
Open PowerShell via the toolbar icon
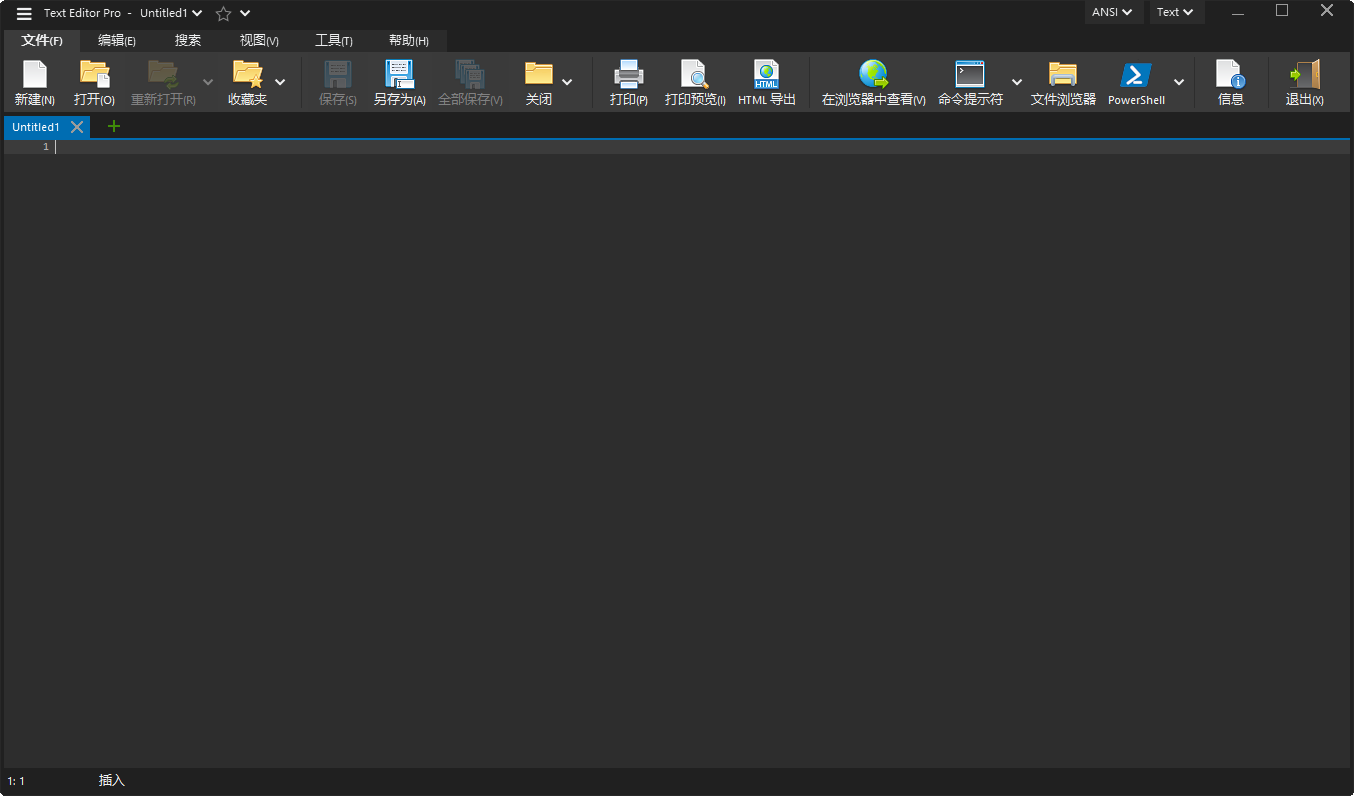(x=1135, y=81)
